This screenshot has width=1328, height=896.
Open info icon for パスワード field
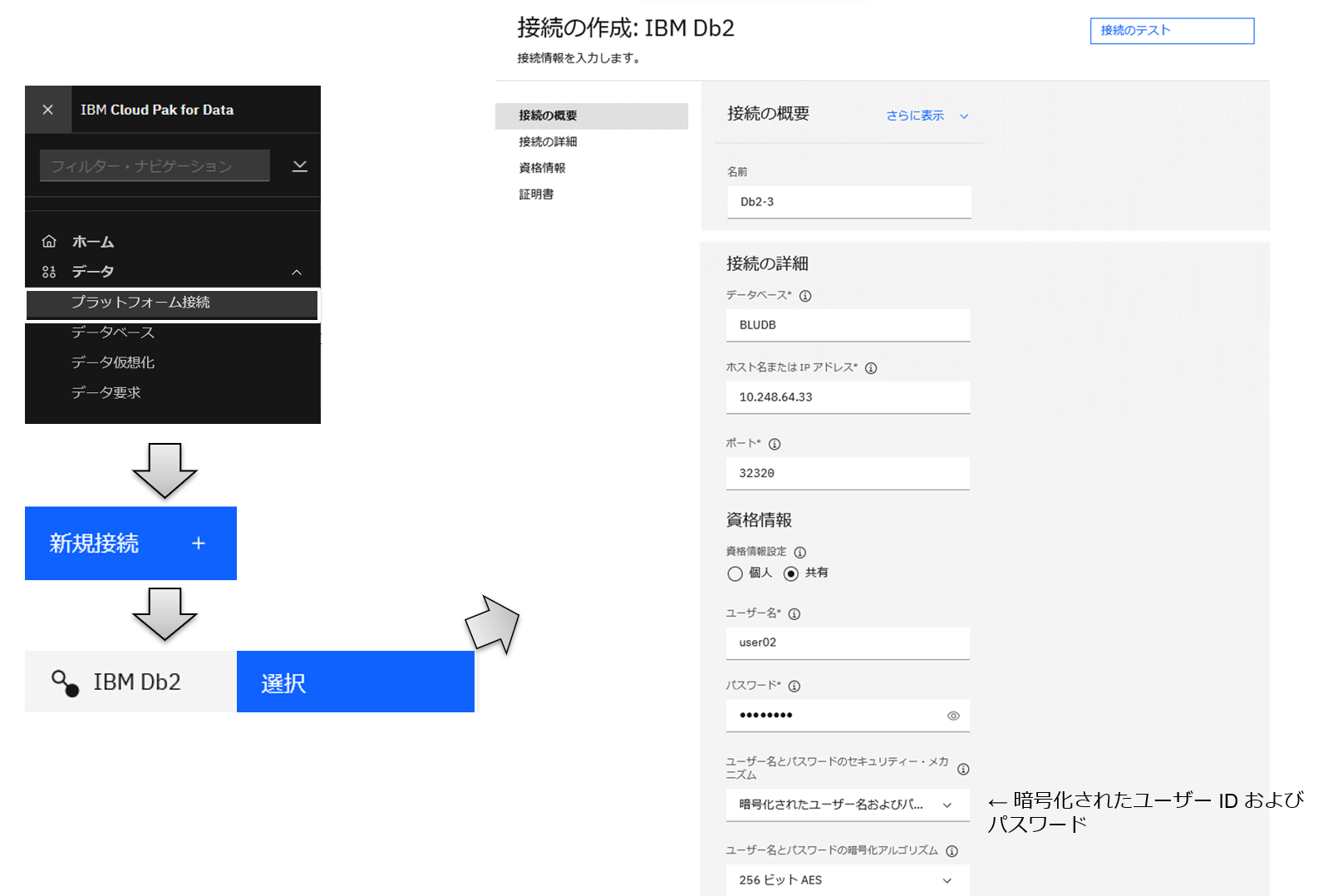(x=794, y=686)
